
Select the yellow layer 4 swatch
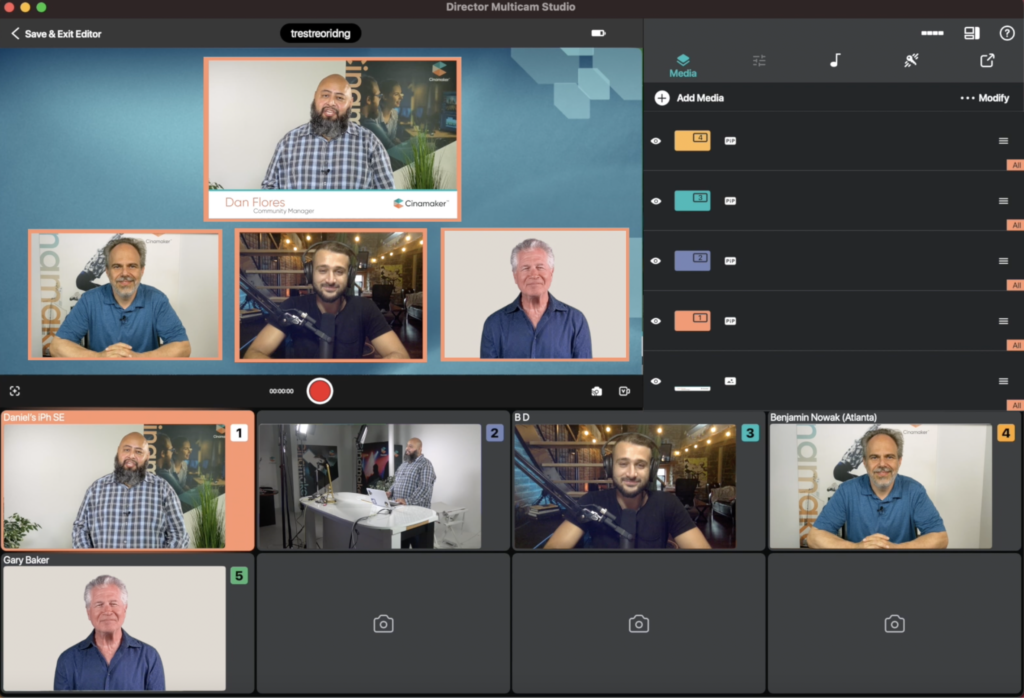coord(692,140)
